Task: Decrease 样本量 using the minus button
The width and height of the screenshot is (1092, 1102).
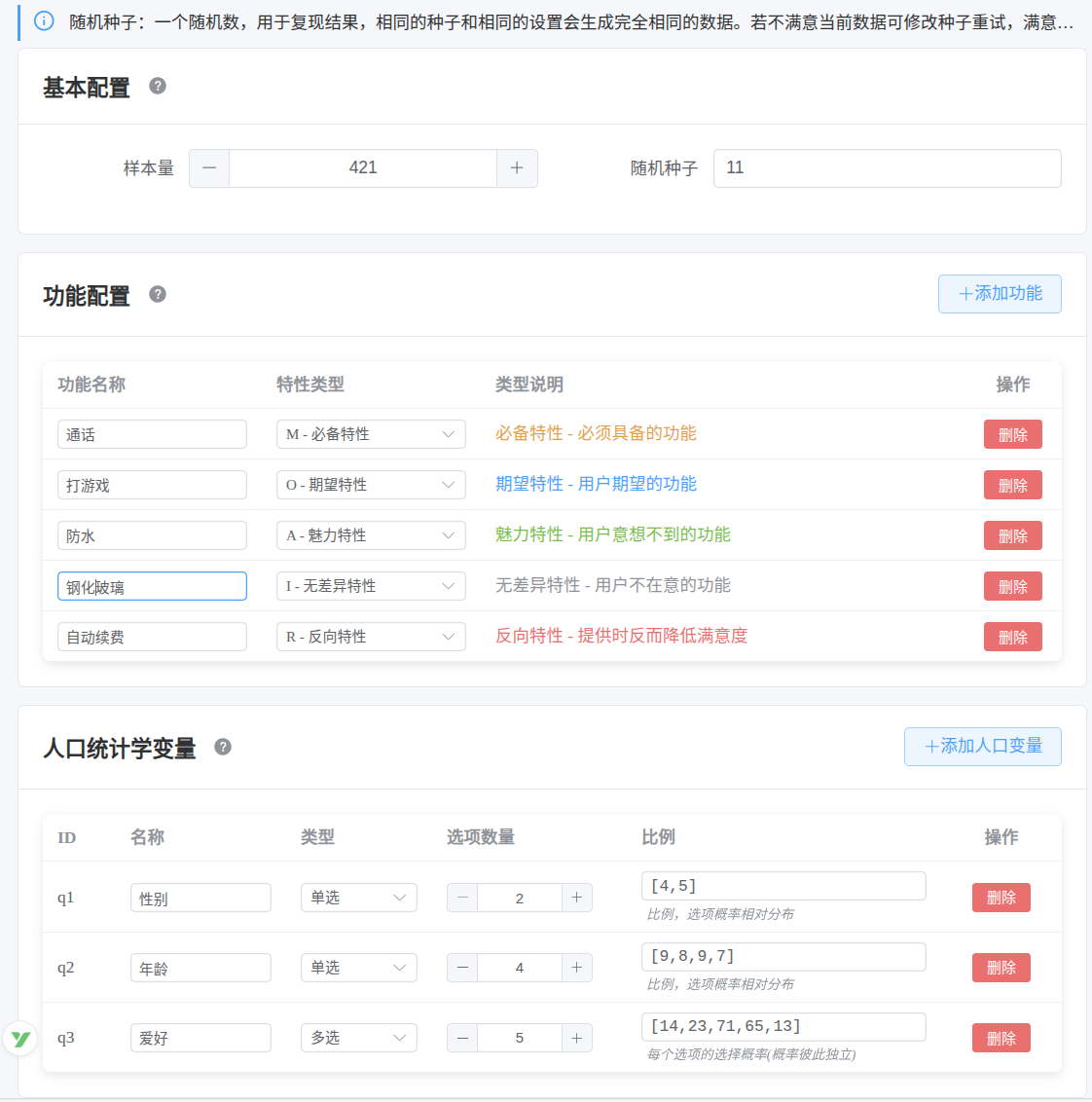Action: click(x=209, y=167)
